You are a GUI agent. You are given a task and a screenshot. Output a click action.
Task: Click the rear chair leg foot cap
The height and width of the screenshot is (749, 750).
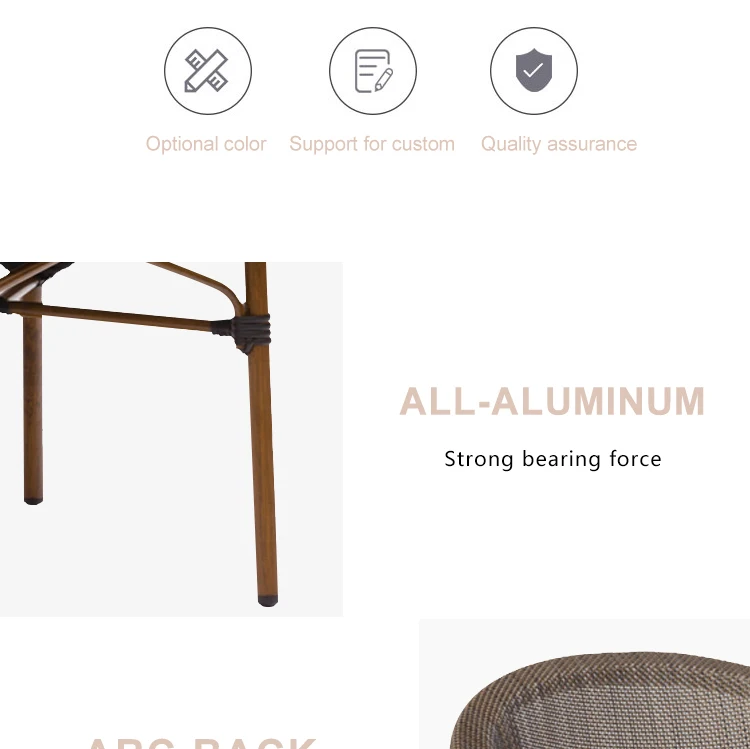(33, 501)
